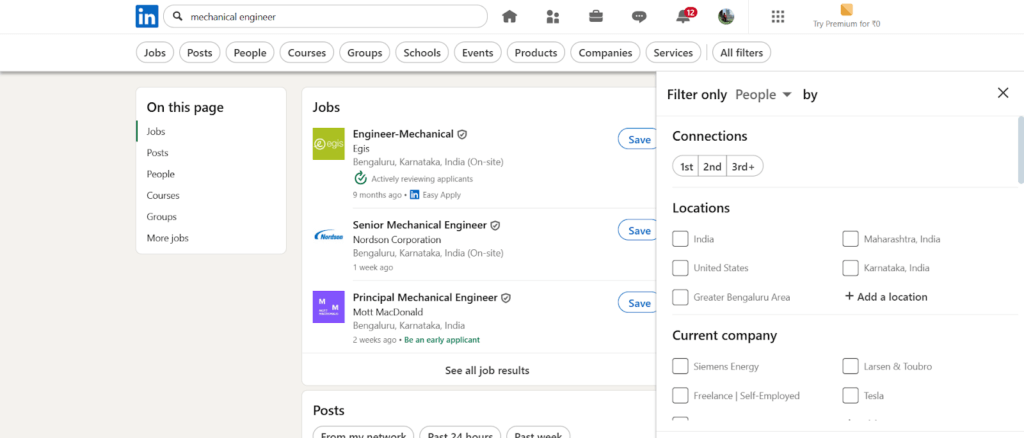1024x438 pixels.
Task: Open the apps grid icon
Action: 779,16
